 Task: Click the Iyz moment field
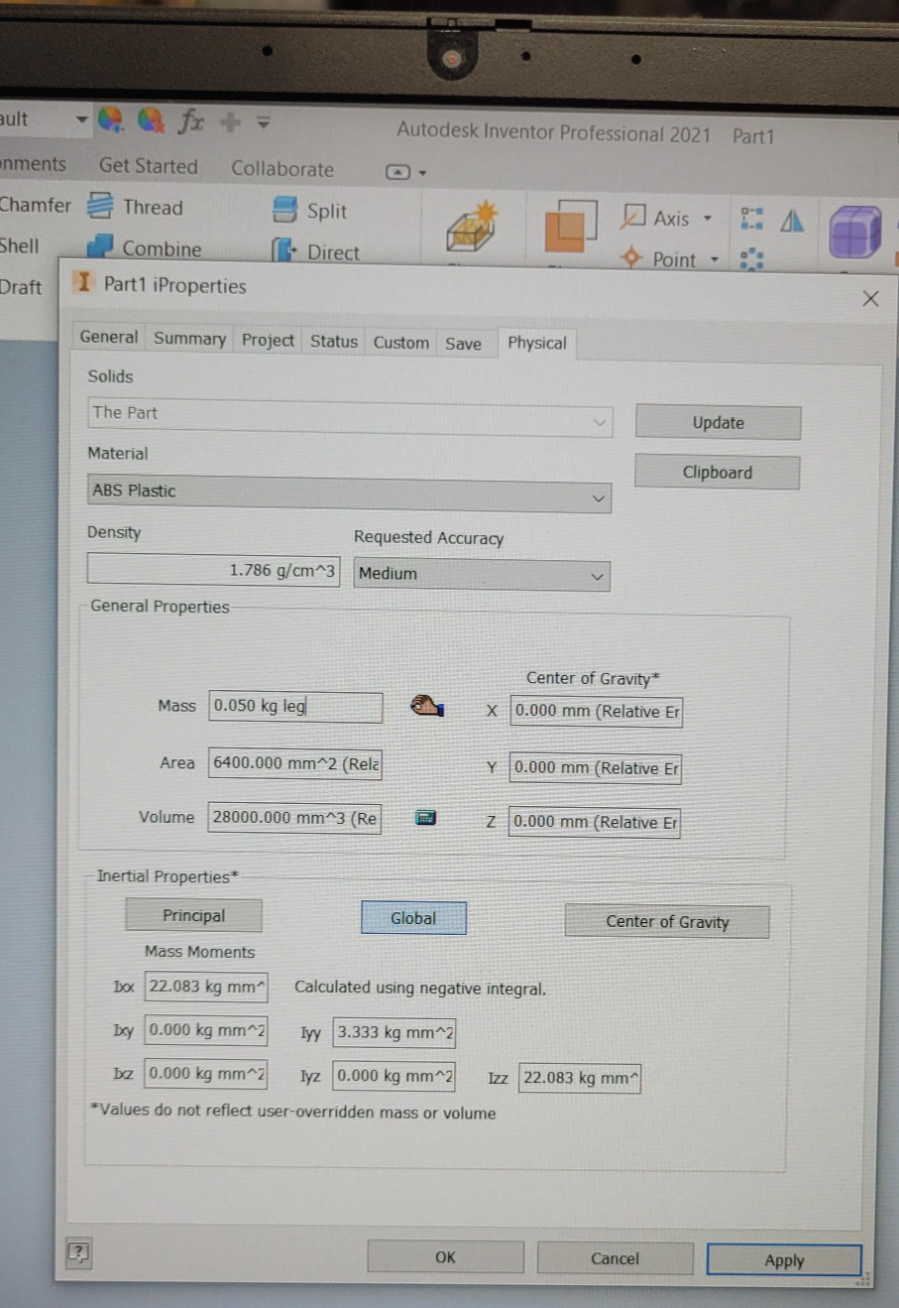pyautogui.click(x=394, y=1076)
